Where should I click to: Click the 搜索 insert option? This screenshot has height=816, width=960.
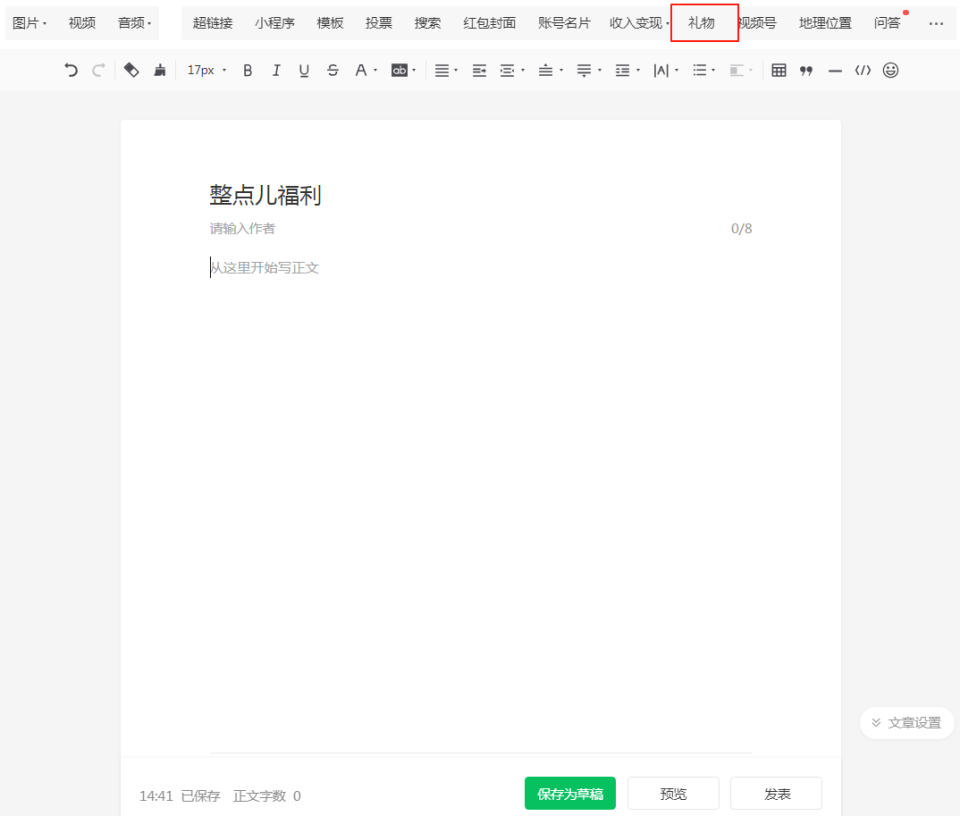click(x=427, y=23)
